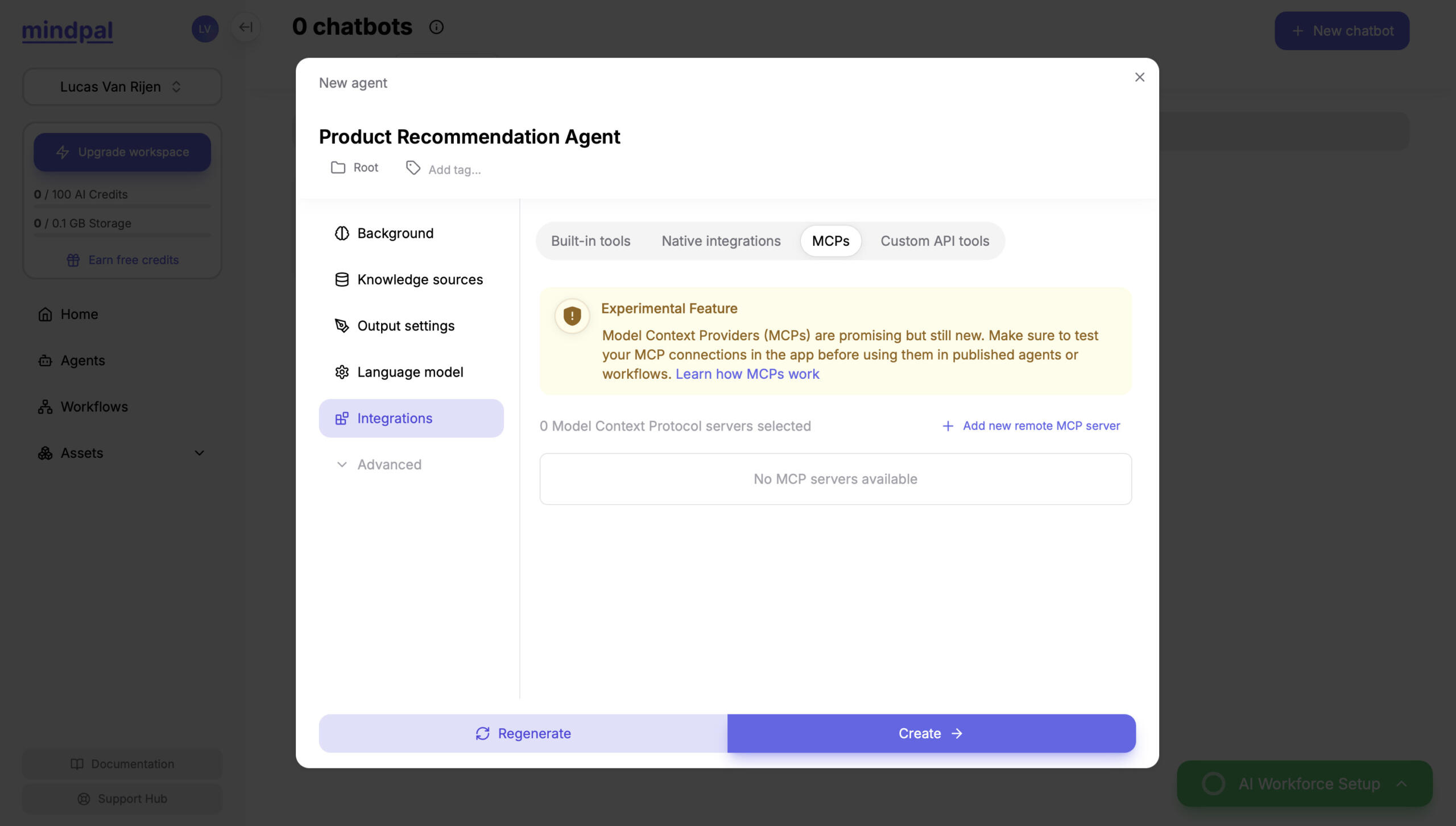
Task: Click the info icon beside chatbots title
Action: click(x=436, y=27)
